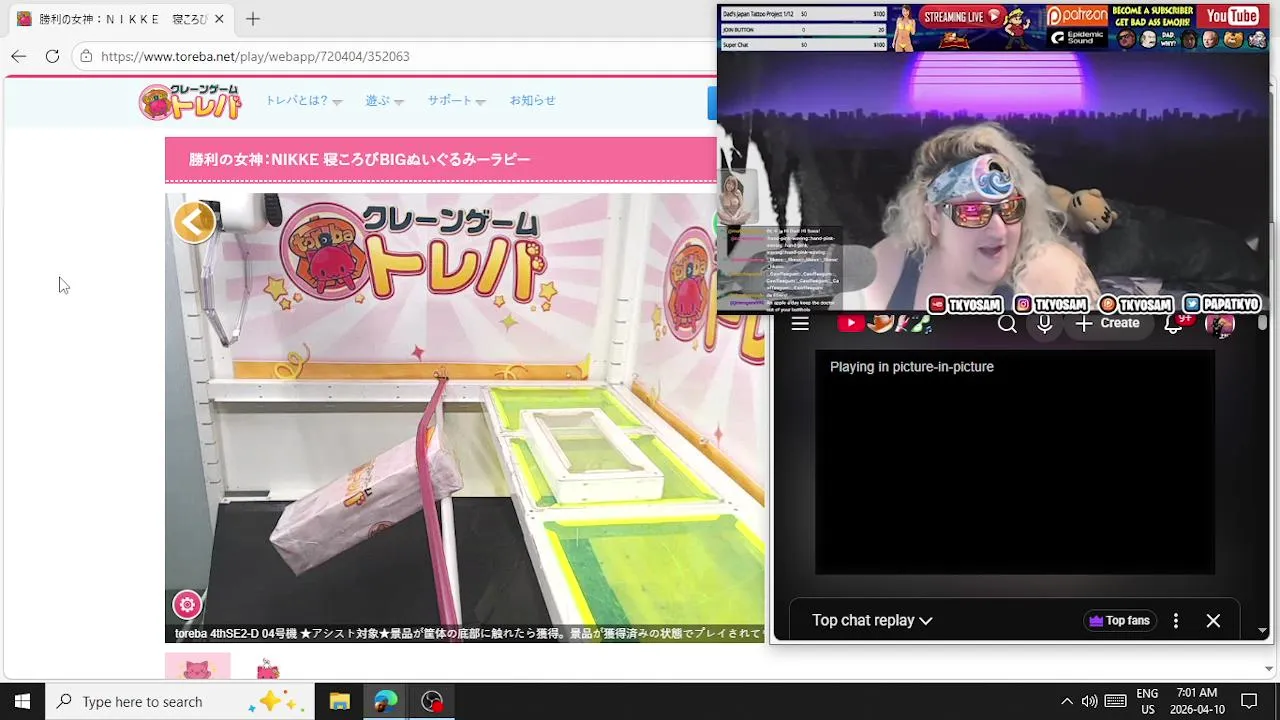Viewport: 1280px width, 720px height.
Task: Open the YouTube hamburger guide menu
Action: tap(800, 323)
